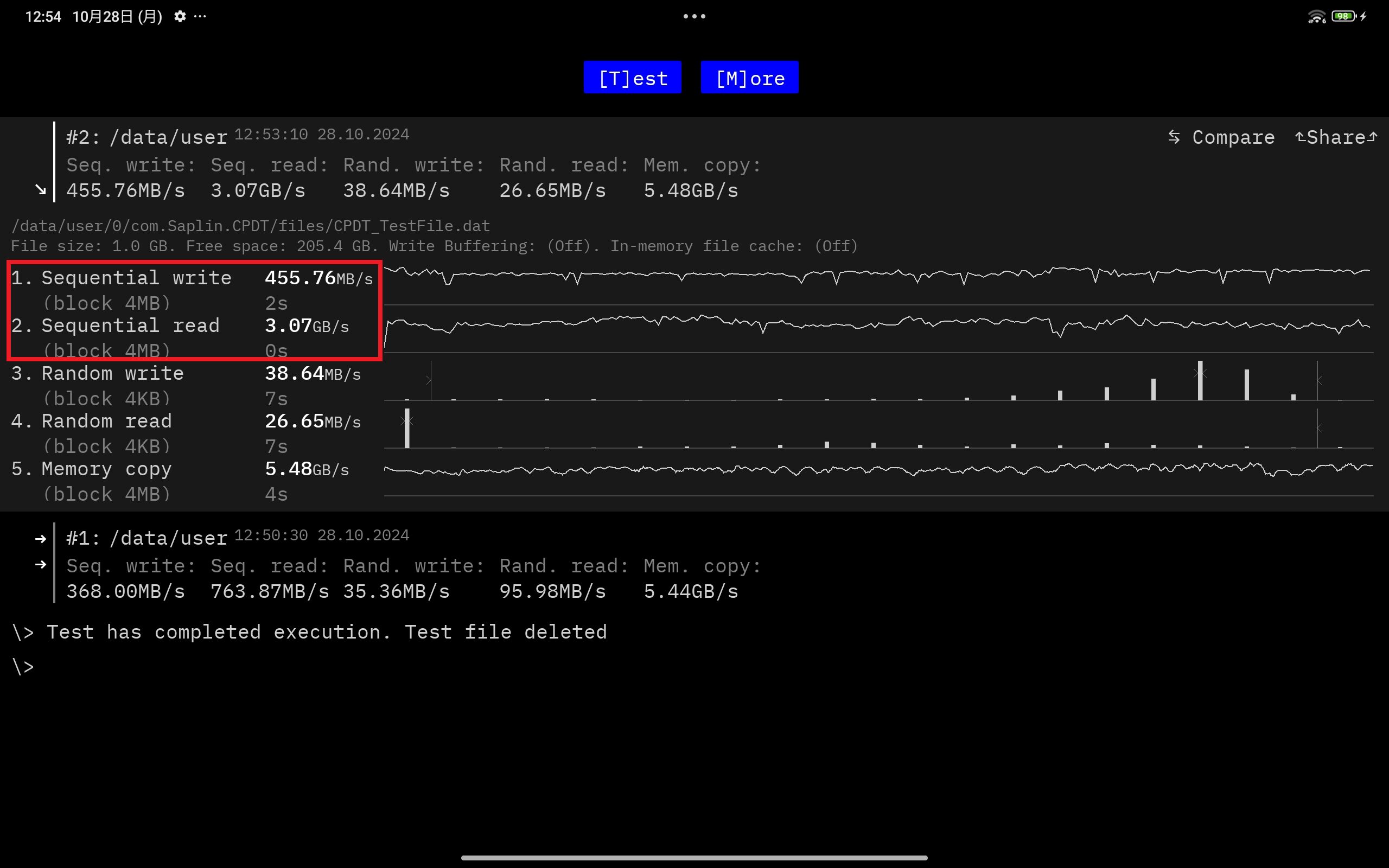The height and width of the screenshot is (868, 1389).
Task: Open settings gear in status bar
Action: point(180,16)
